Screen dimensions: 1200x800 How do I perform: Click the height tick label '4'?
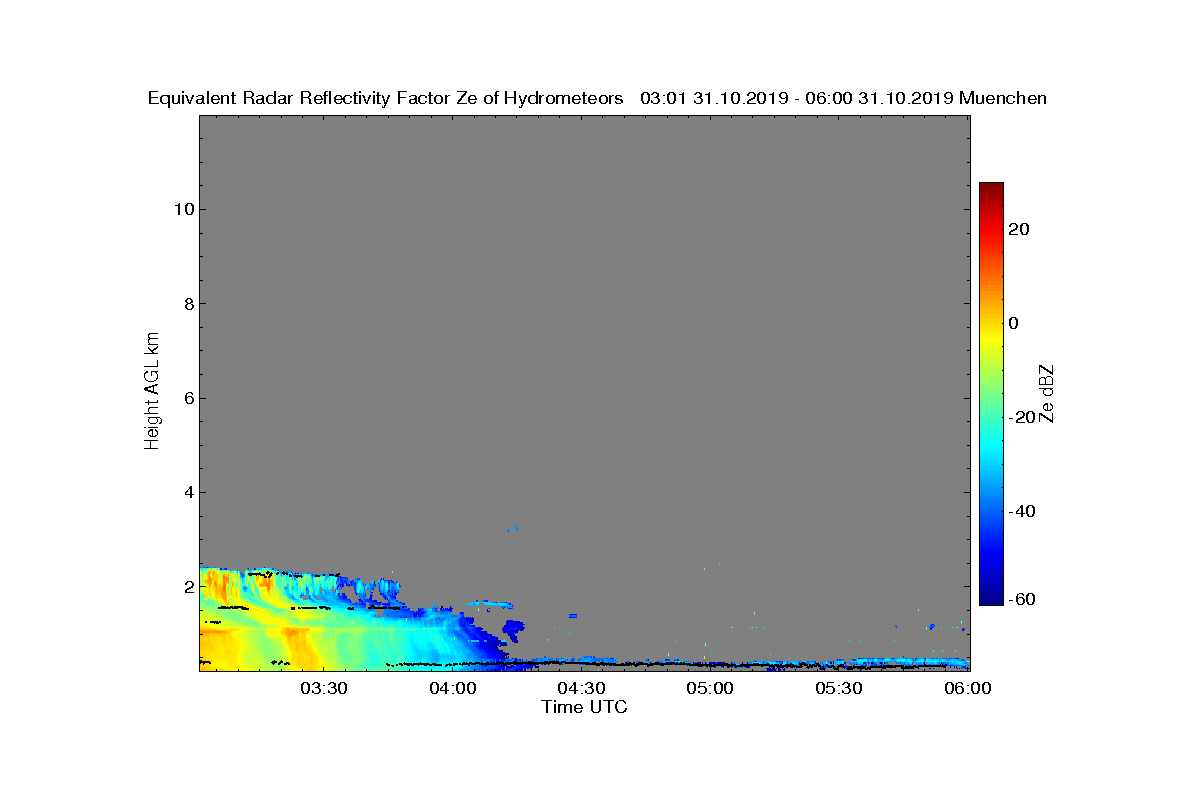(x=187, y=492)
